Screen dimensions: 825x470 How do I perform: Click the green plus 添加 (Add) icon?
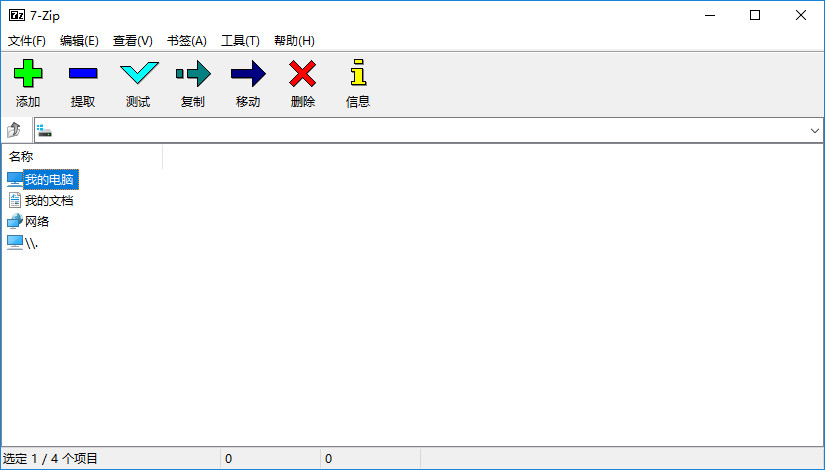[28, 73]
